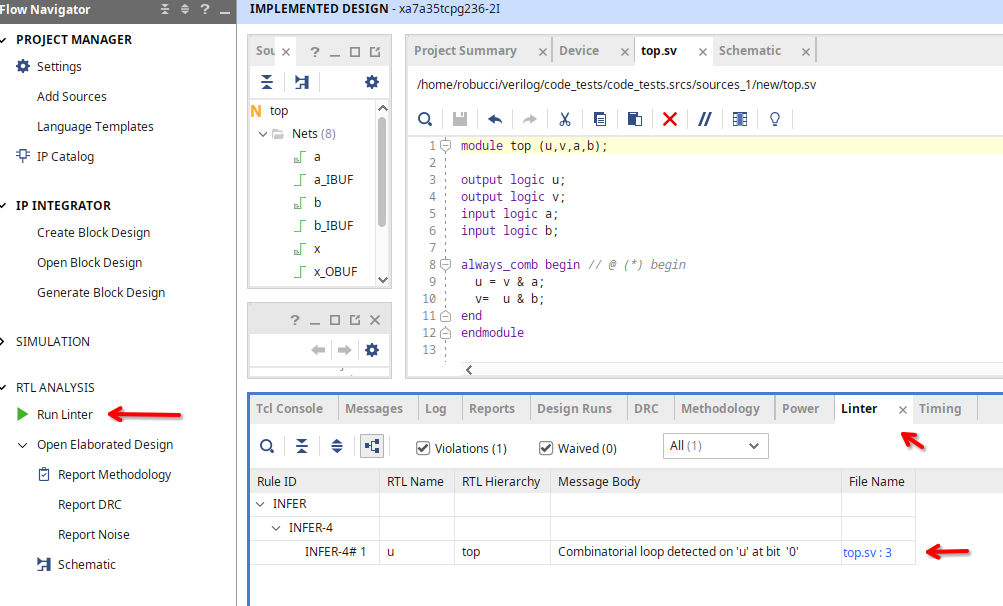The height and width of the screenshot is (606, 1003).
Task: Open the top.sv : 3 file link
Action: [x=867, y=552]
